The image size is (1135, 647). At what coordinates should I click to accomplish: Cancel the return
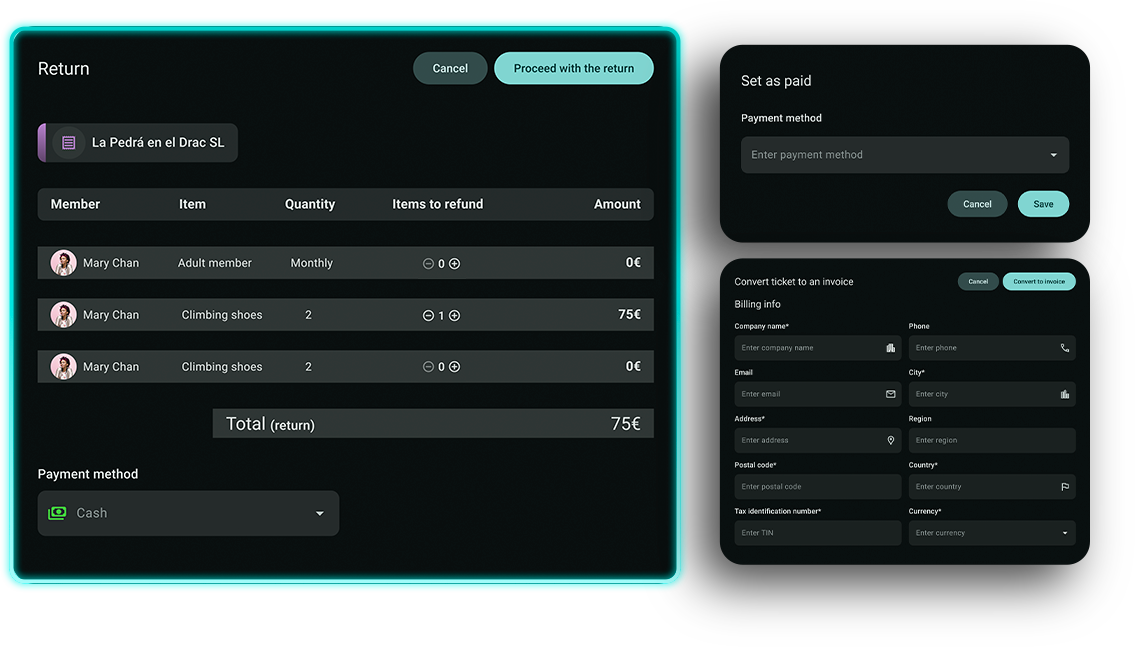click(x=450, y=68)
